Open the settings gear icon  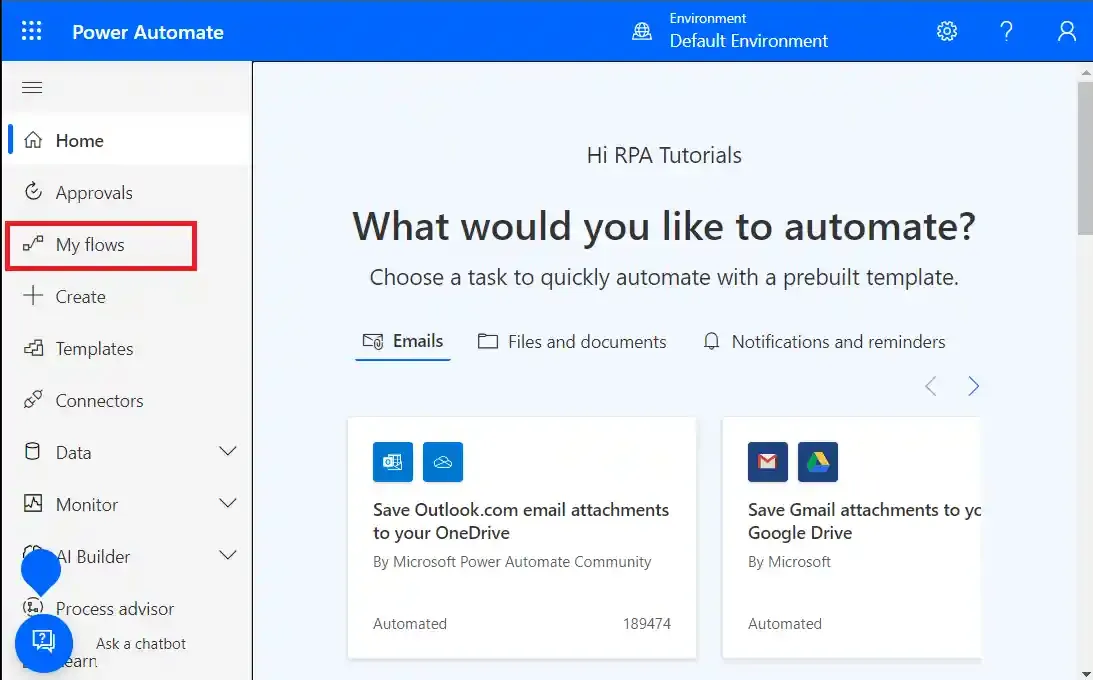[947, 31]
